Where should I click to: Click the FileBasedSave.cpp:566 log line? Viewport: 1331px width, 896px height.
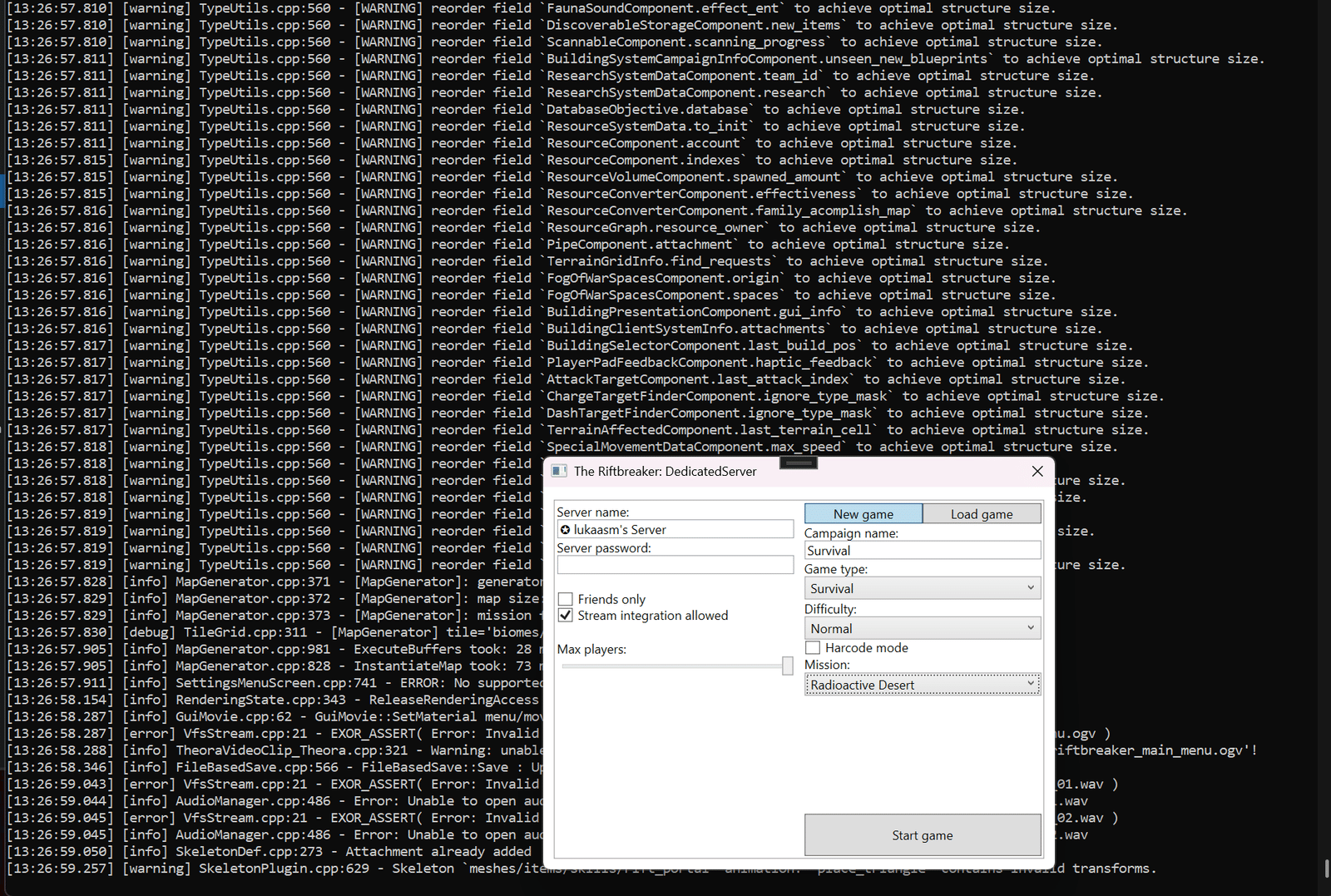[x=275, y=767]
